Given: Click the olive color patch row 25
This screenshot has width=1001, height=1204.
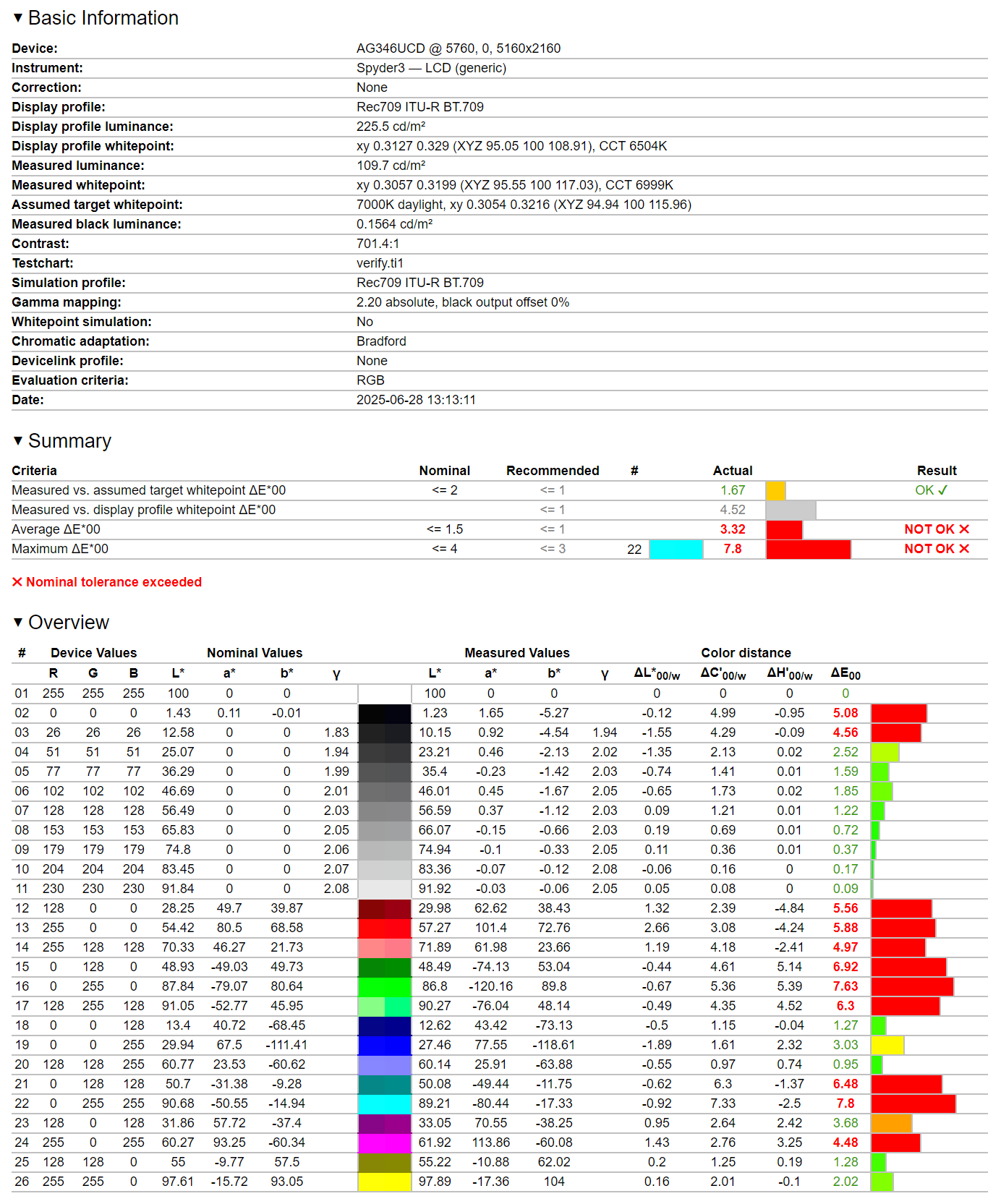Looking at the screenshot, I should pos(384,1162).
